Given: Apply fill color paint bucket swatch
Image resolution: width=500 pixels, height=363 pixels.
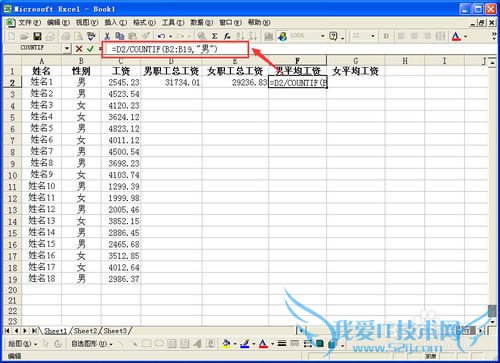Looking at the screenshot, I should (x=227, y=343).
